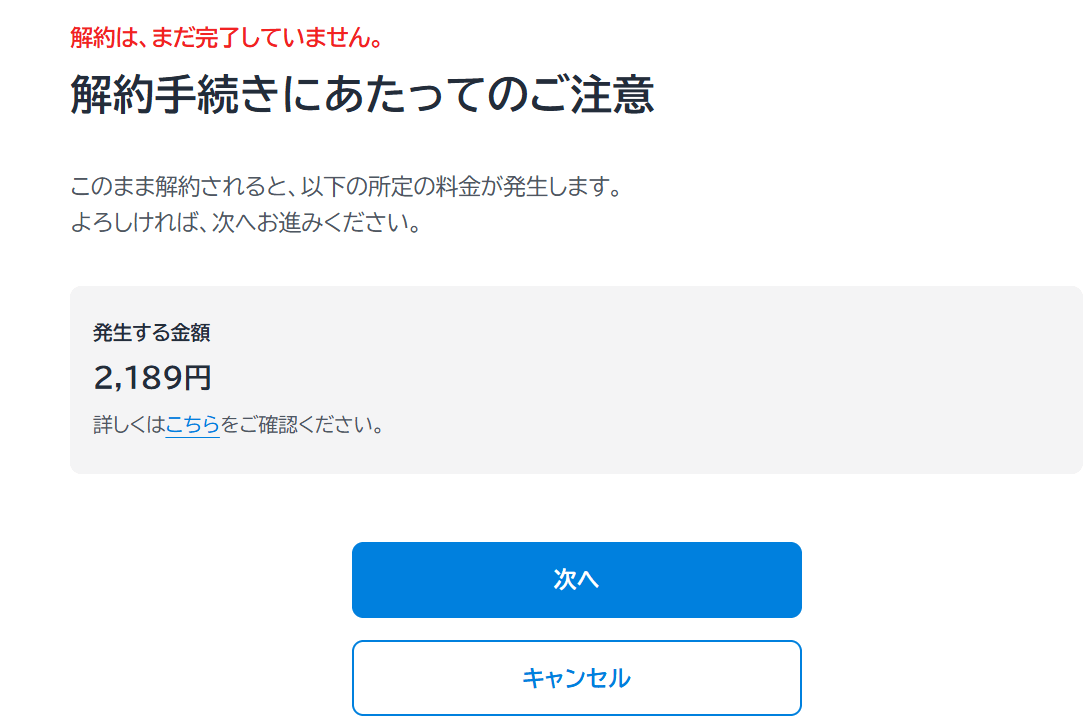1092x726 pixels.
Task: Click the をご確認ください text after the link
Action: 302,425
